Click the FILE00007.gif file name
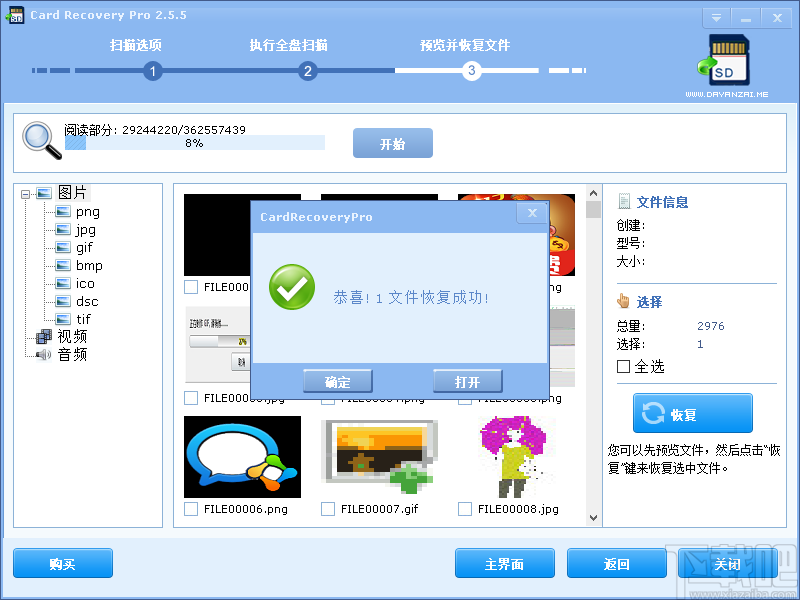This screenshot has width=800, height=600. [380, 509]
